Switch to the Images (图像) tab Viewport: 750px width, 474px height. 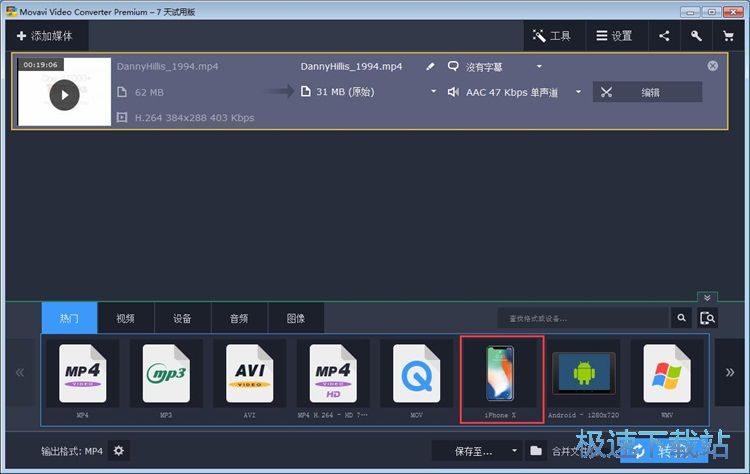[296, 318]
